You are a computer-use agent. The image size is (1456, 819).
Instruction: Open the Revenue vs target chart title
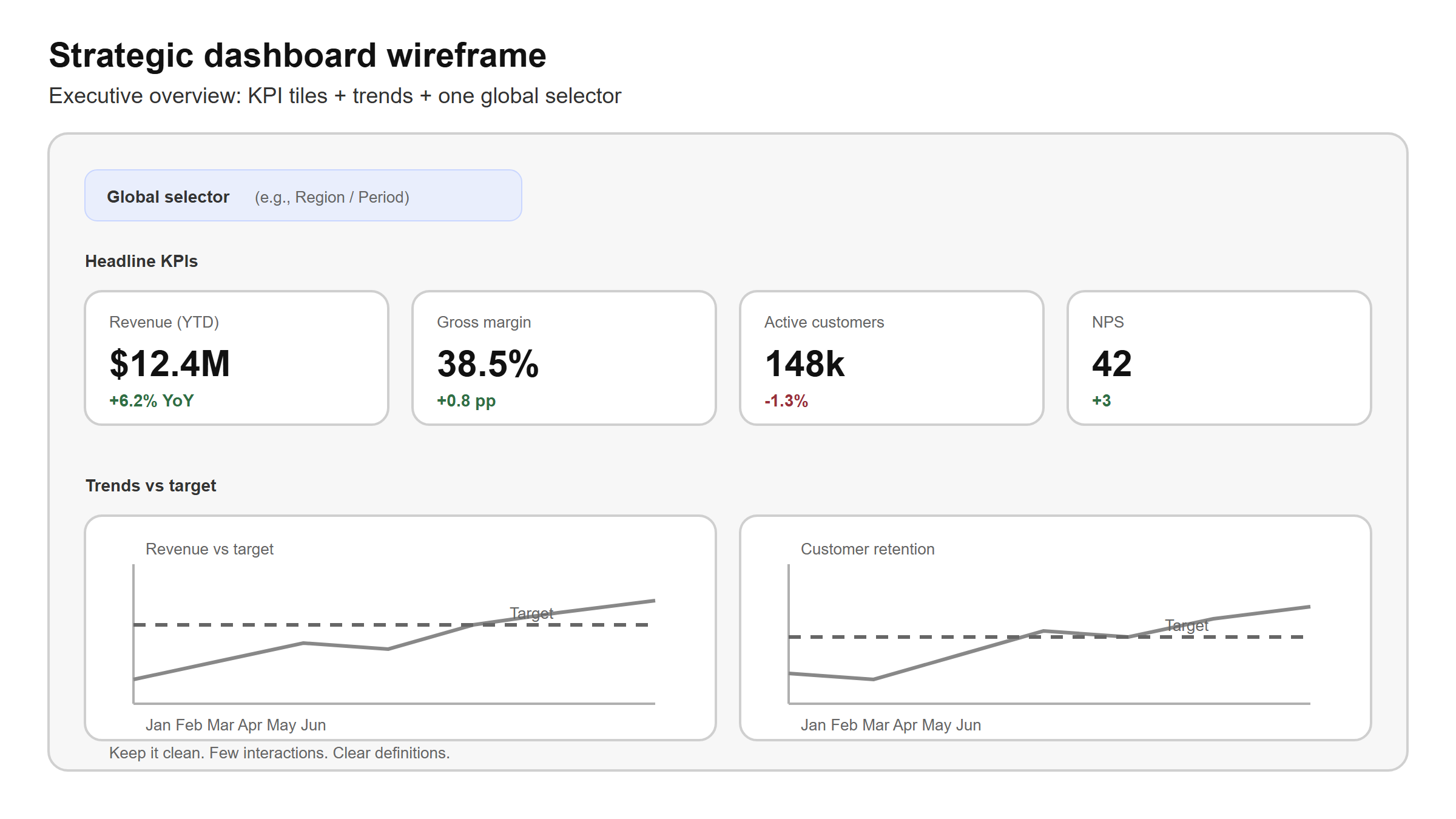point(209,549)
